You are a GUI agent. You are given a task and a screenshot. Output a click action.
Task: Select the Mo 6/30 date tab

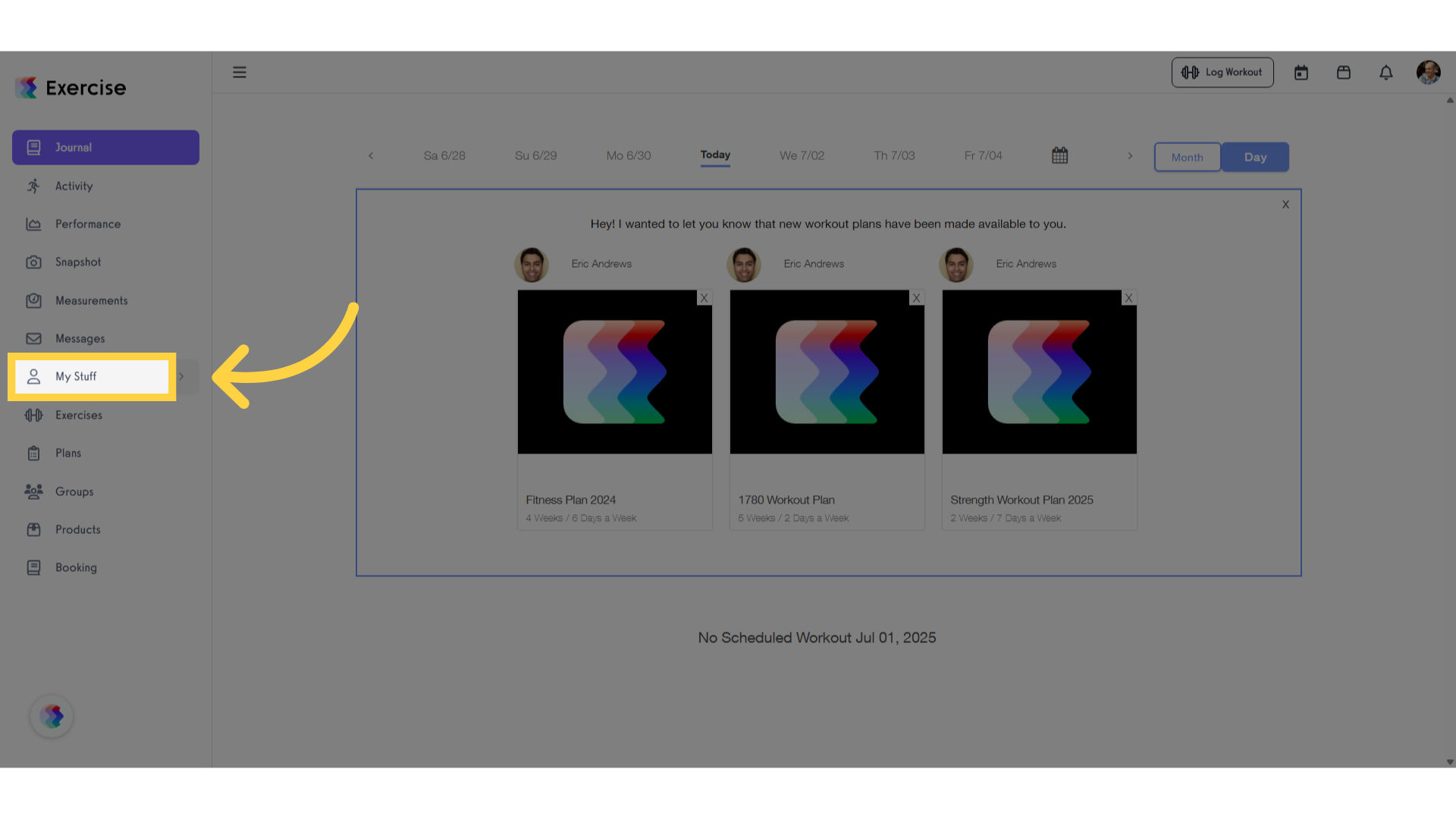click(x=629, y=155)
